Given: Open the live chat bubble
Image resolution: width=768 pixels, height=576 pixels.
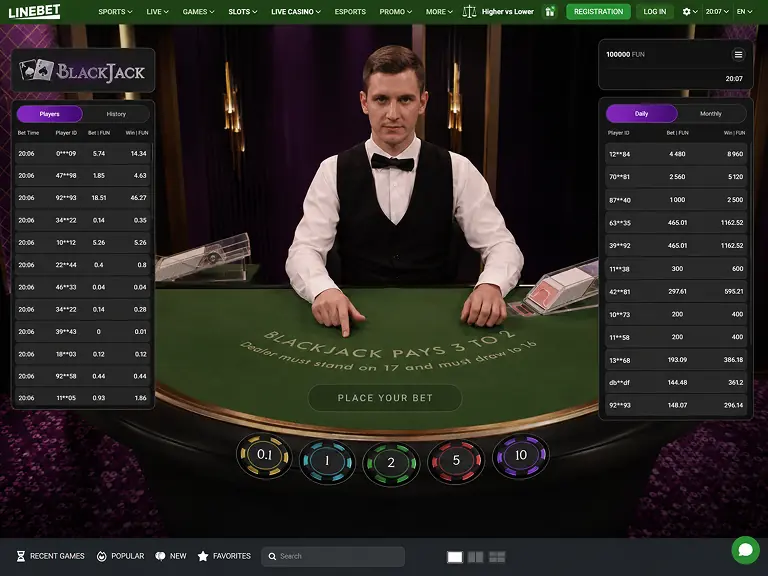Looking at the screenshot, I should click(745, 550).
